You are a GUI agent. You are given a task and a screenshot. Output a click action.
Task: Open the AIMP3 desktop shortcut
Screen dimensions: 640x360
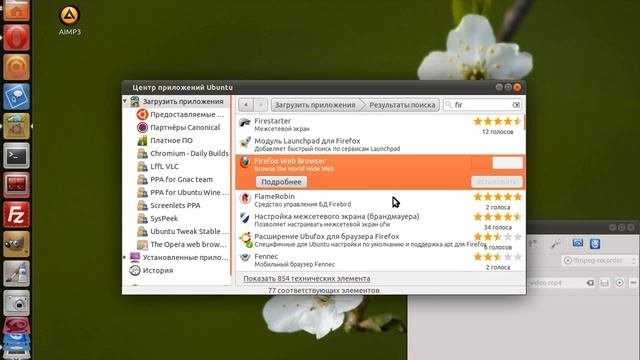69,20
